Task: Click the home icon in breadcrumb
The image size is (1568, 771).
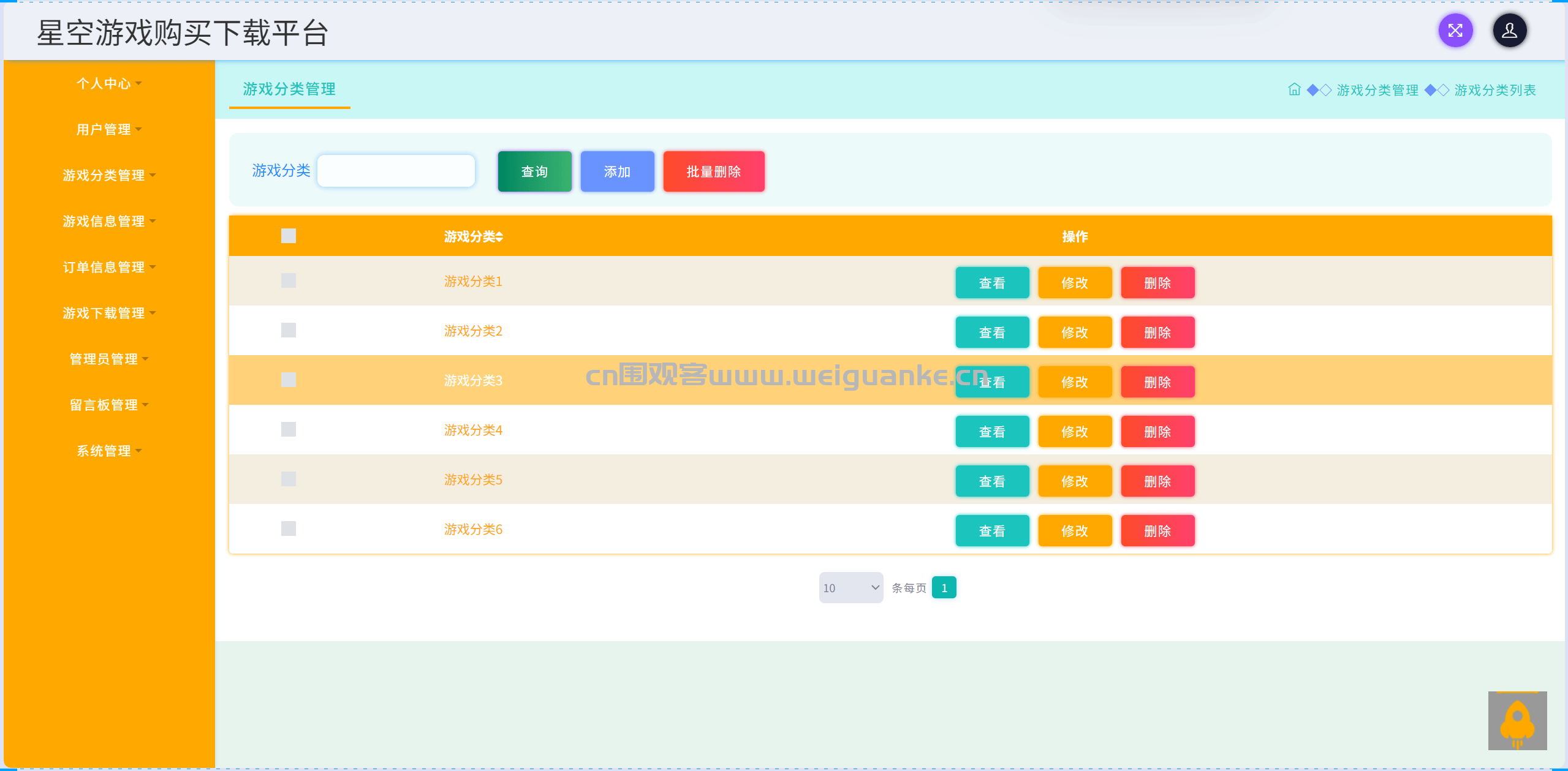Action: tap(1294, 89)
